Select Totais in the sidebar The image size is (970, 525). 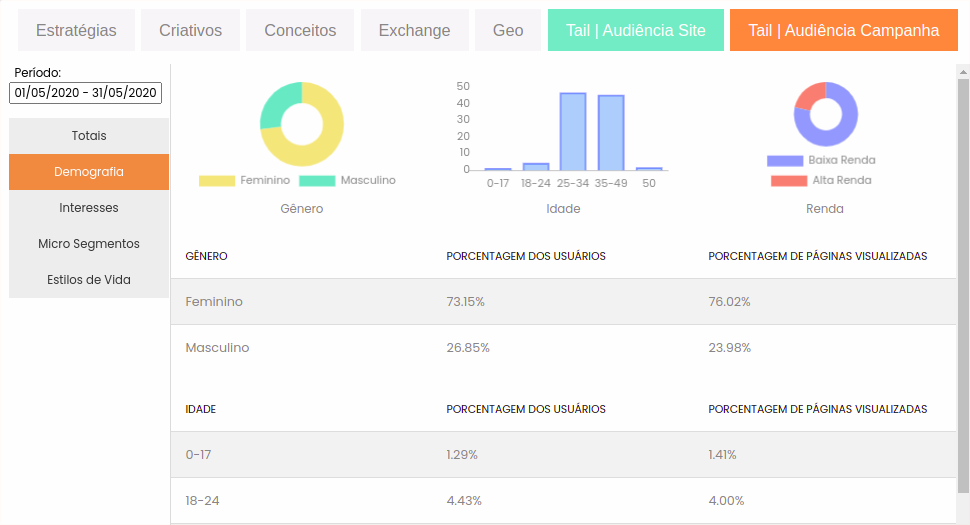[x=89, y=136]
